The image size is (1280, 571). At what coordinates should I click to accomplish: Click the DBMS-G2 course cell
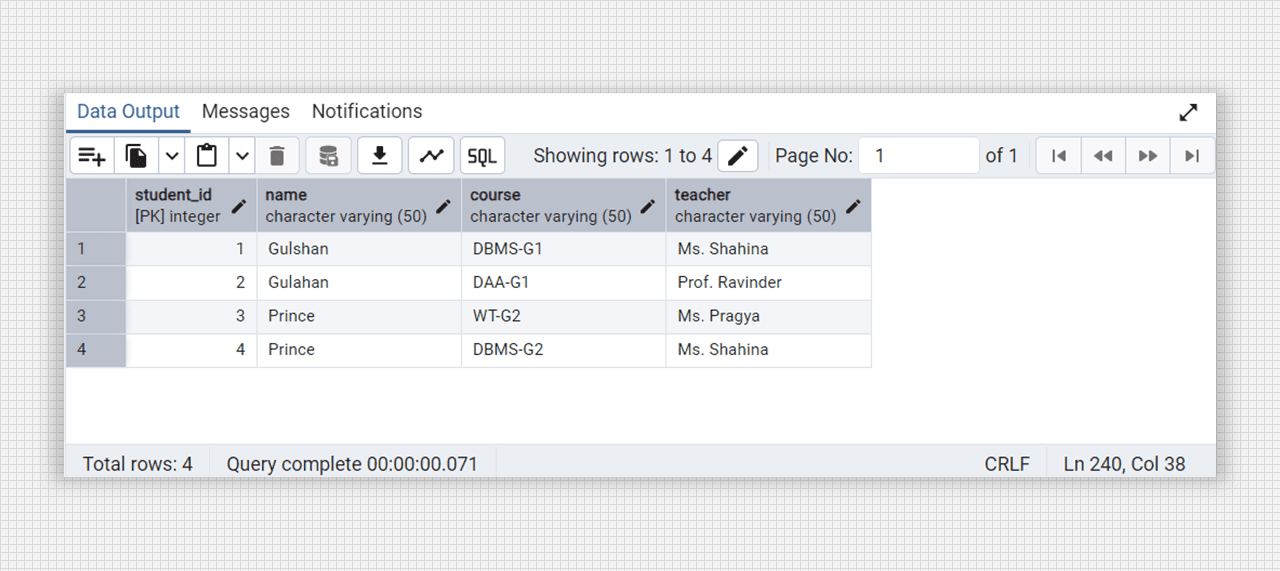point(564,350)
